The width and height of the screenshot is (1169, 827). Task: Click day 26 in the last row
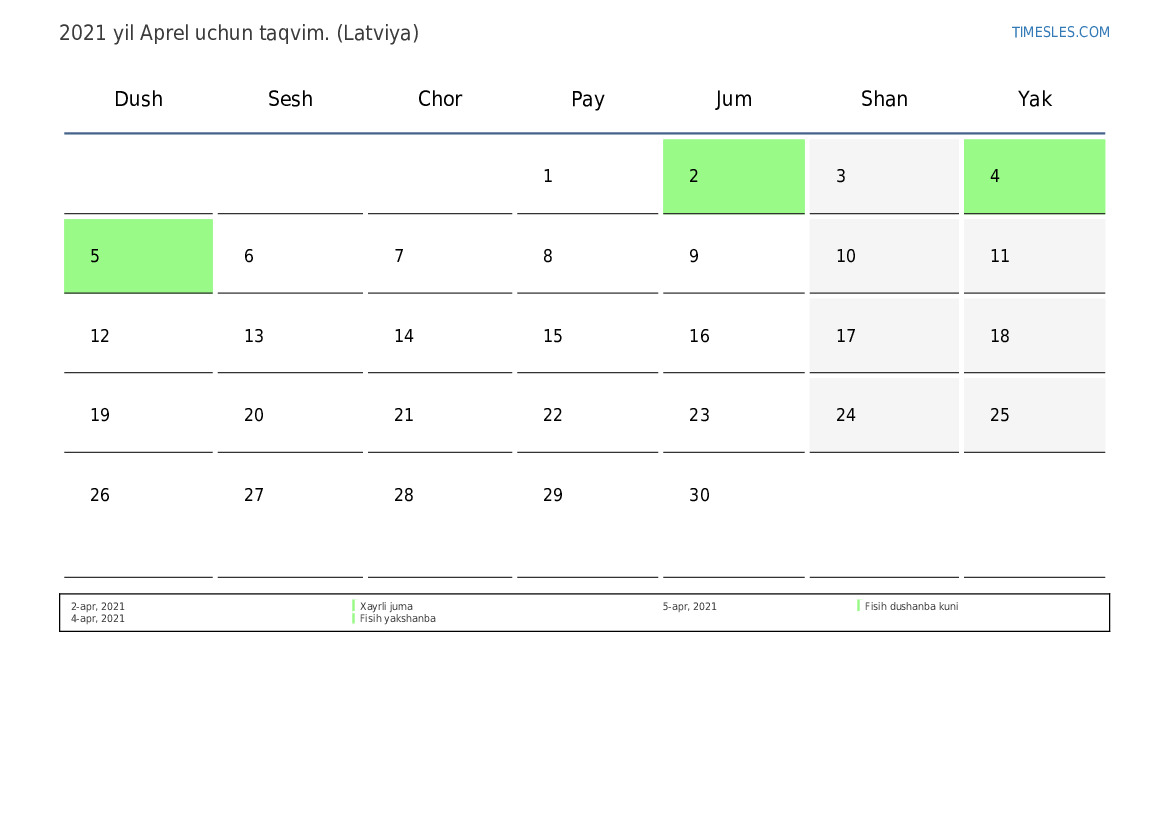pos(138,496)
